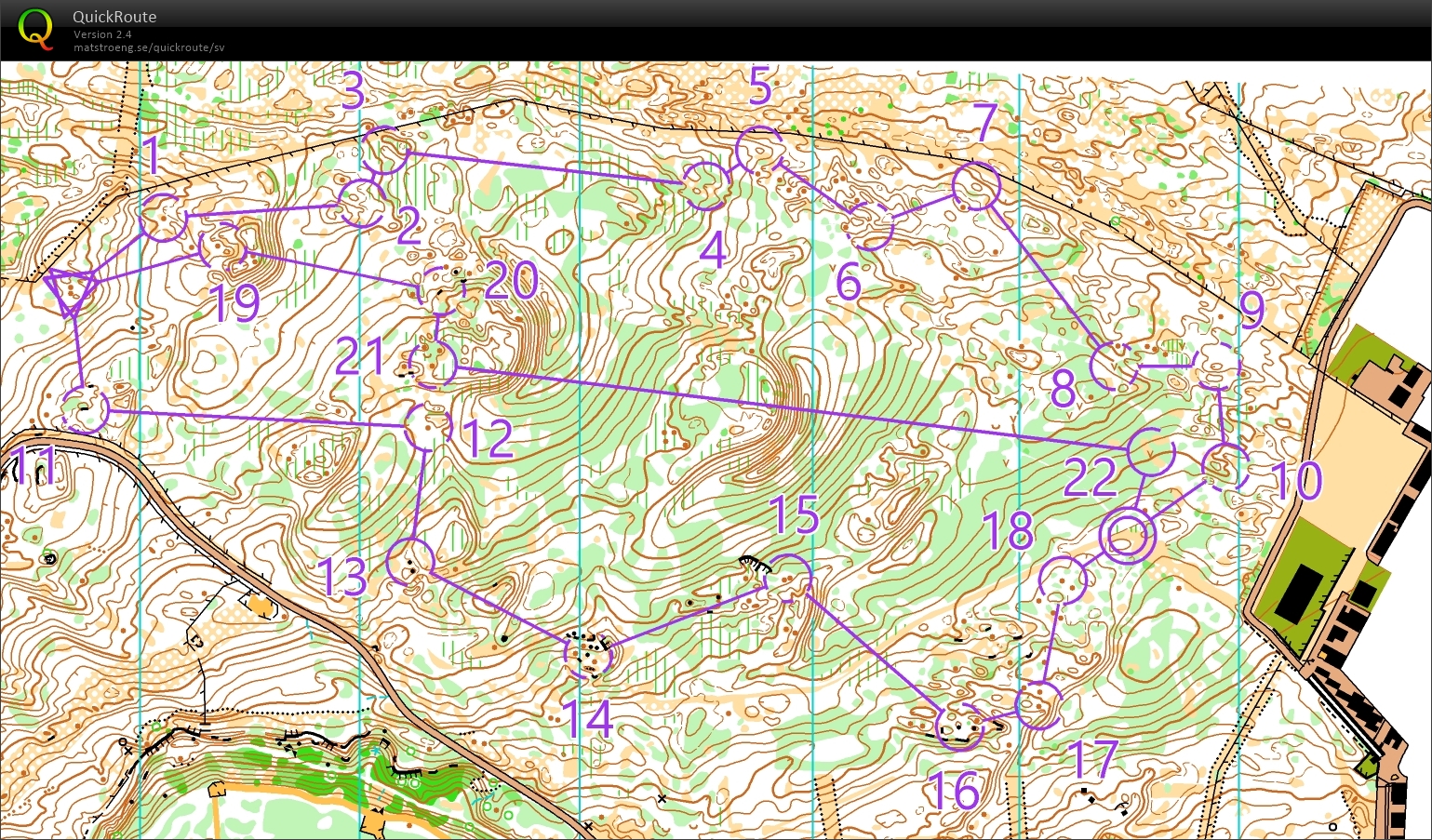Select control circle 2
The height and width of the screenshot is (840, 1432).
pyautogui.click(x=361, y=203)
